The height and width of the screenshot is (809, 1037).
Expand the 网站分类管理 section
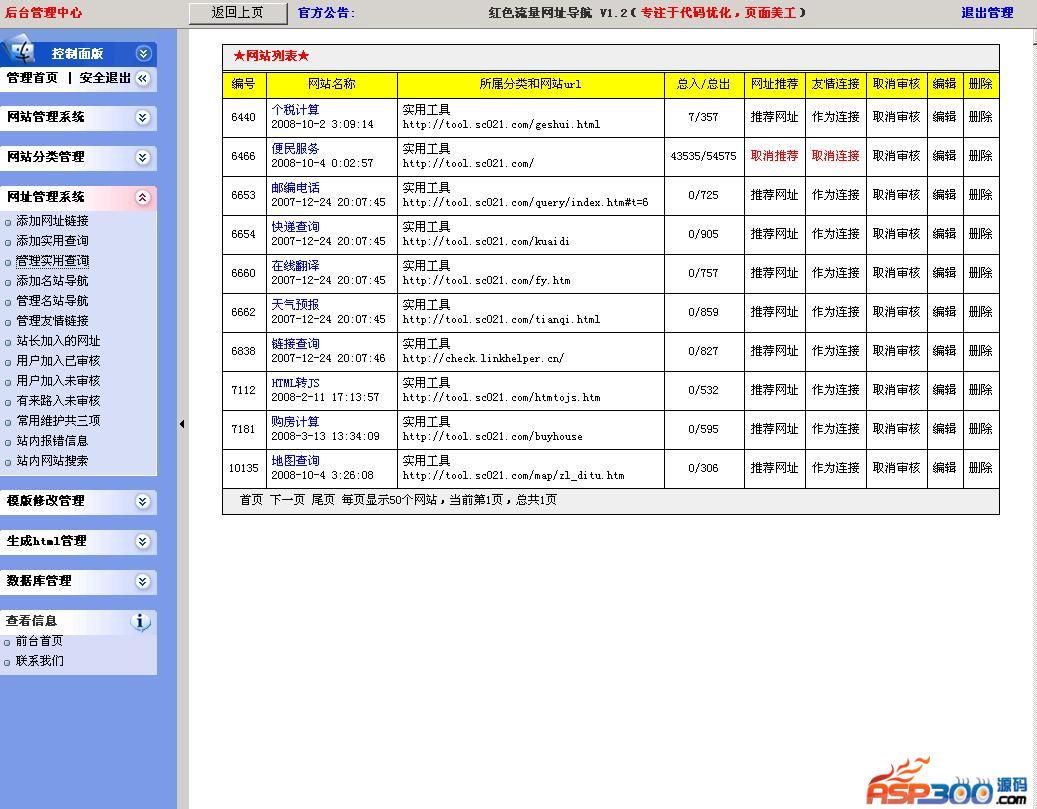point(142,157)
